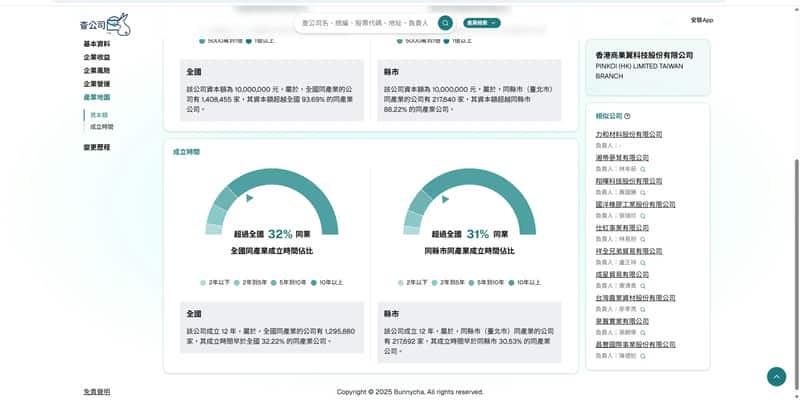Toggle the 2年到5年 legend on the 全國 chart
This screenshot has width=800, height=400.
pyautogui.click(x=250, y=283)
